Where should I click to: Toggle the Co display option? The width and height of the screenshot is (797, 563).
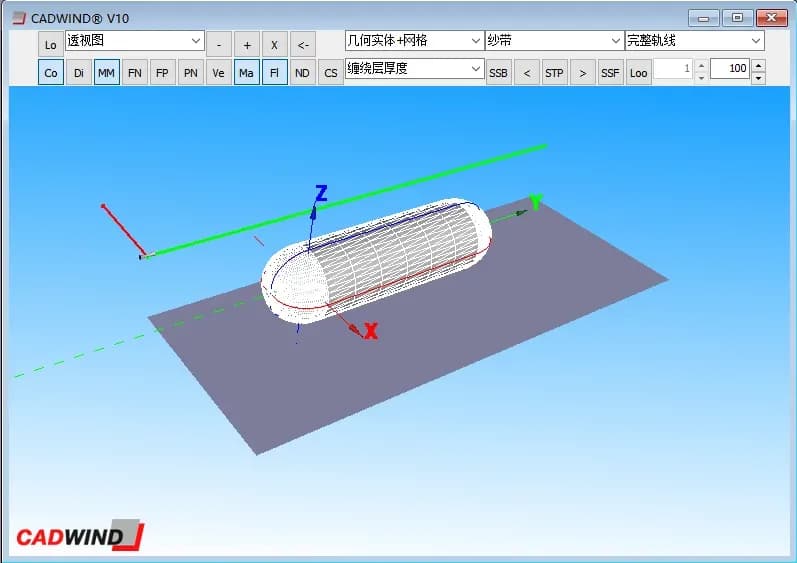click(x=51, y=73)
